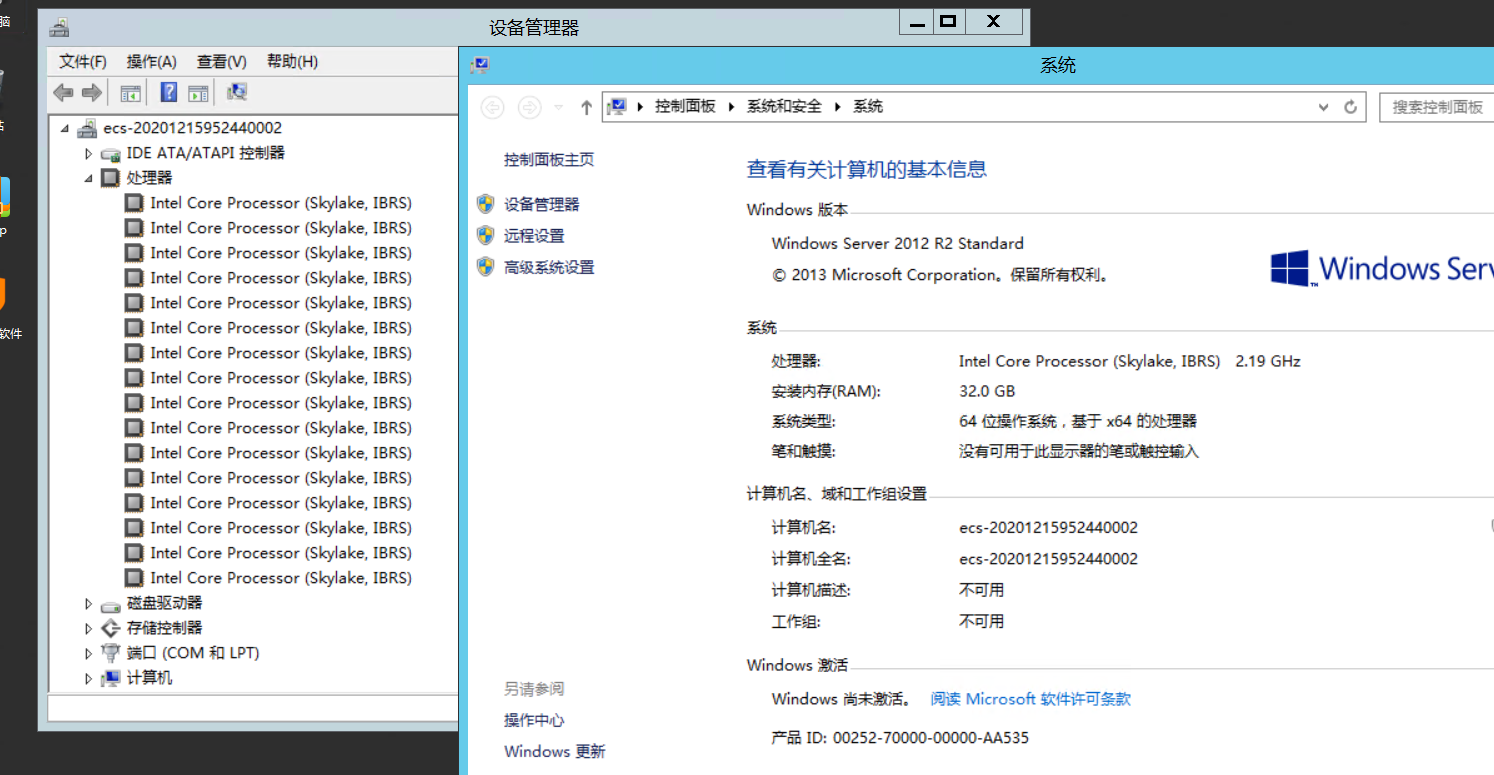Toggle the show/hide console tree toolbar icon
The width and height of the screenshot is (1494, 775).
pyautogui.click(x=130, y=93)
